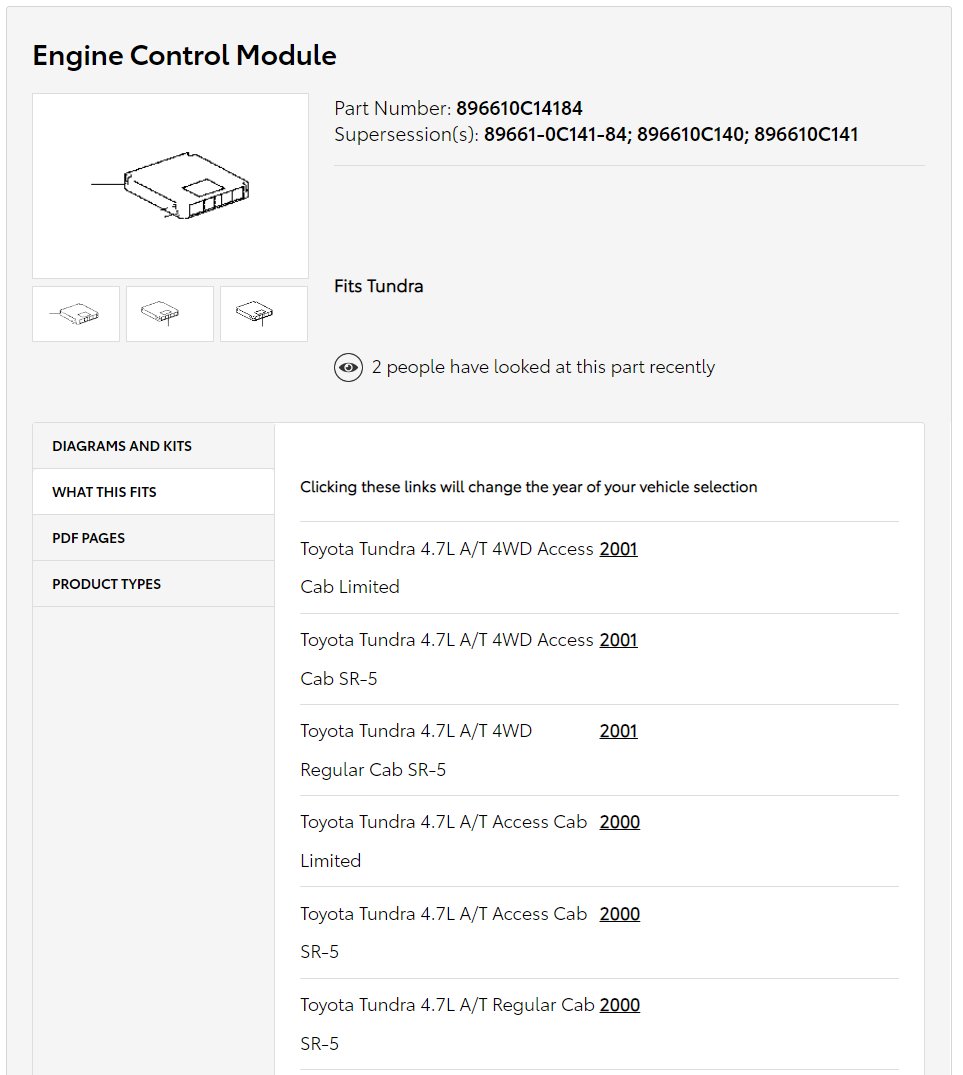Click the part number 896610C14184
The width and height of the screenshot is (963, 1075).
[x=520, y=108]
